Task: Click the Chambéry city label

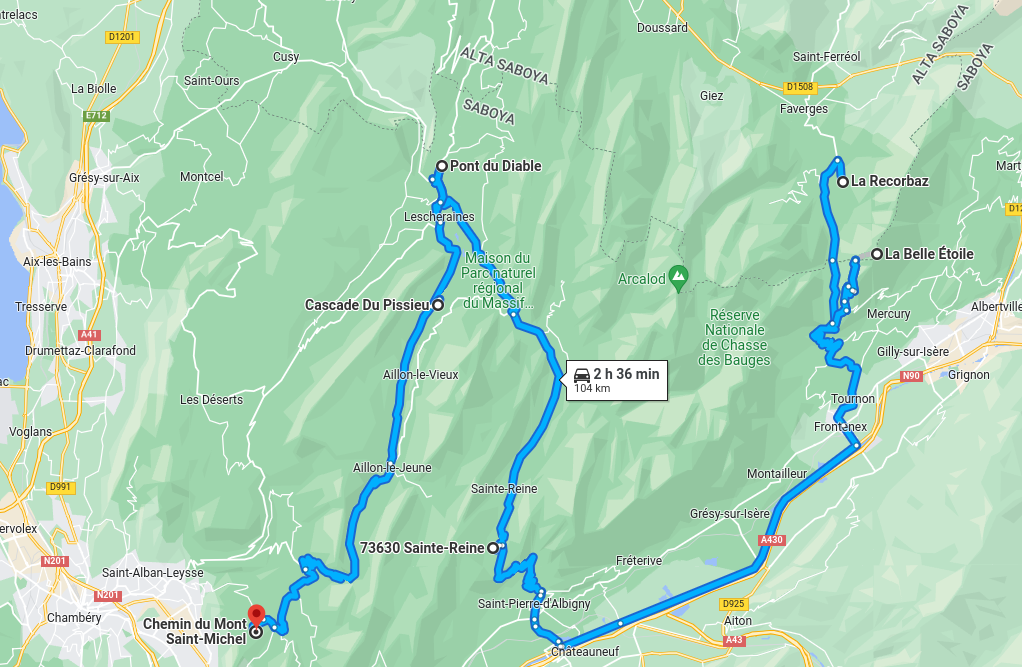Action: (x=74, y=617)
